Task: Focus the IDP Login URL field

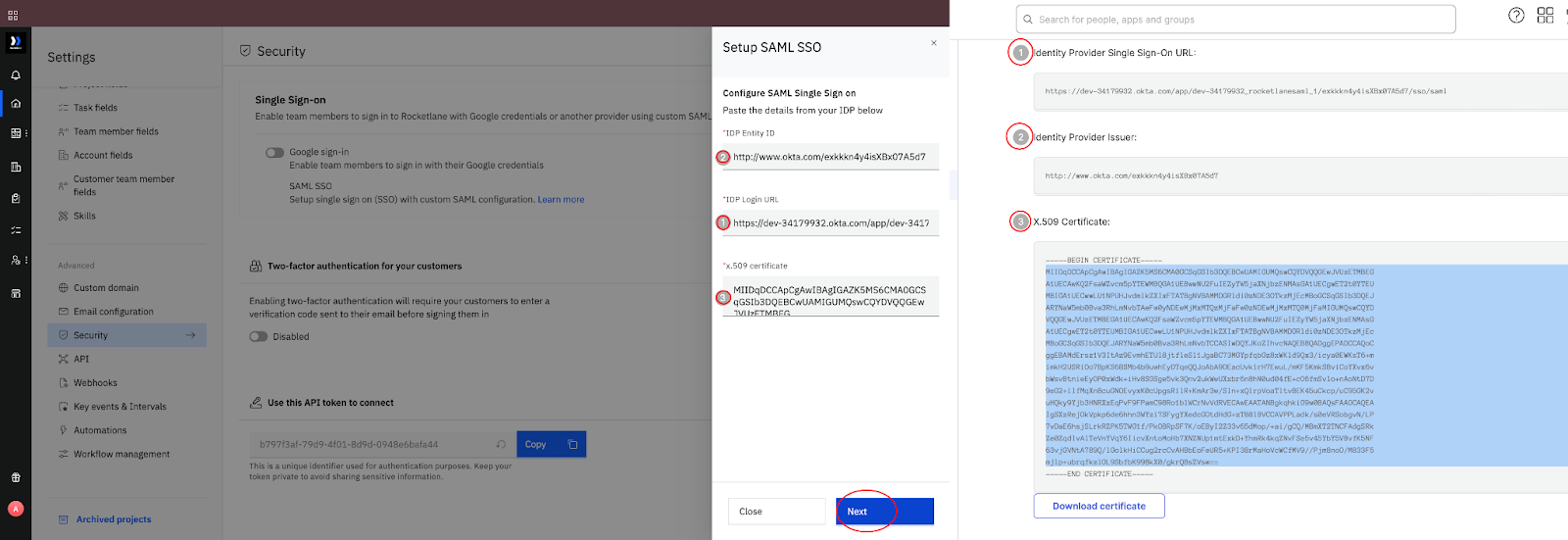Action: point(830,222)
